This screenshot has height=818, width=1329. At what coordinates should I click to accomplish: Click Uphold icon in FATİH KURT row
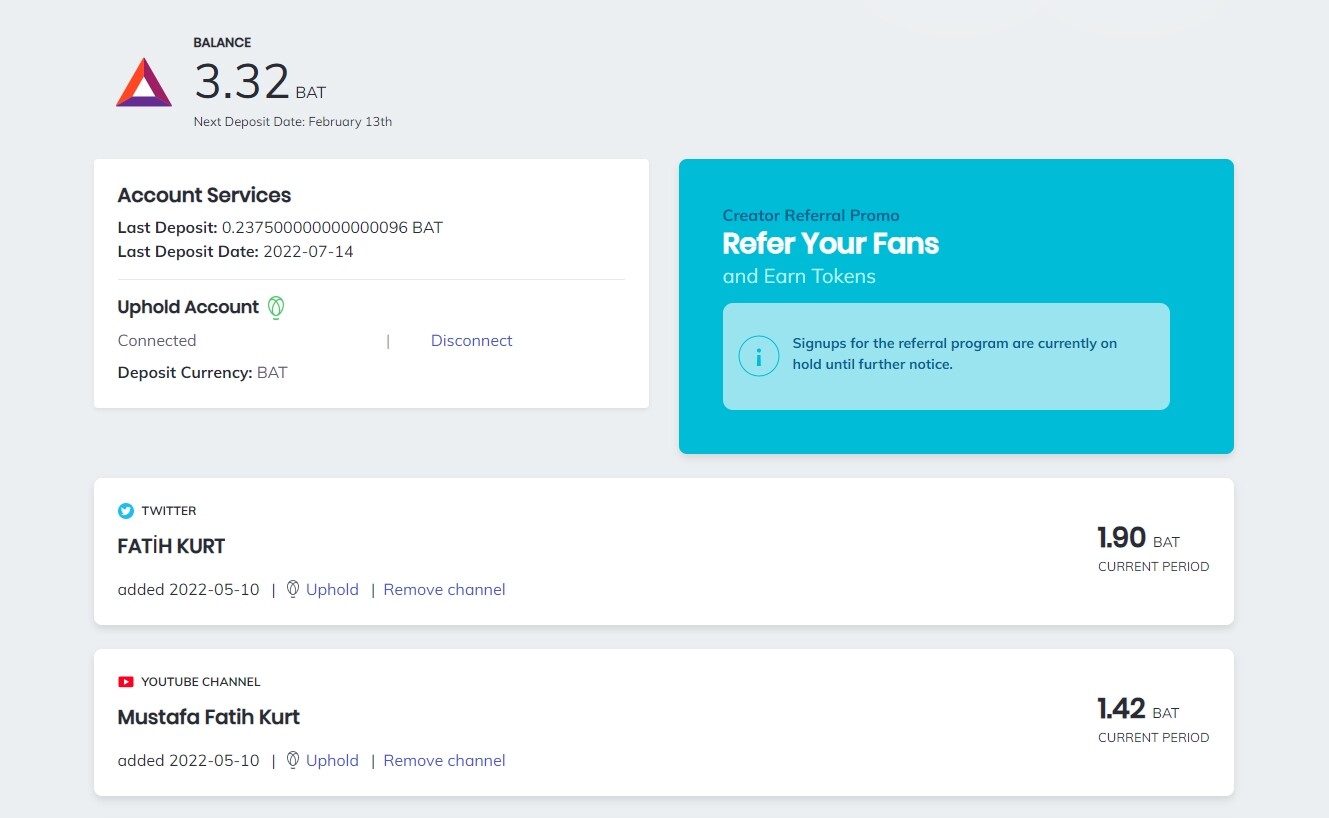point(293,590)
